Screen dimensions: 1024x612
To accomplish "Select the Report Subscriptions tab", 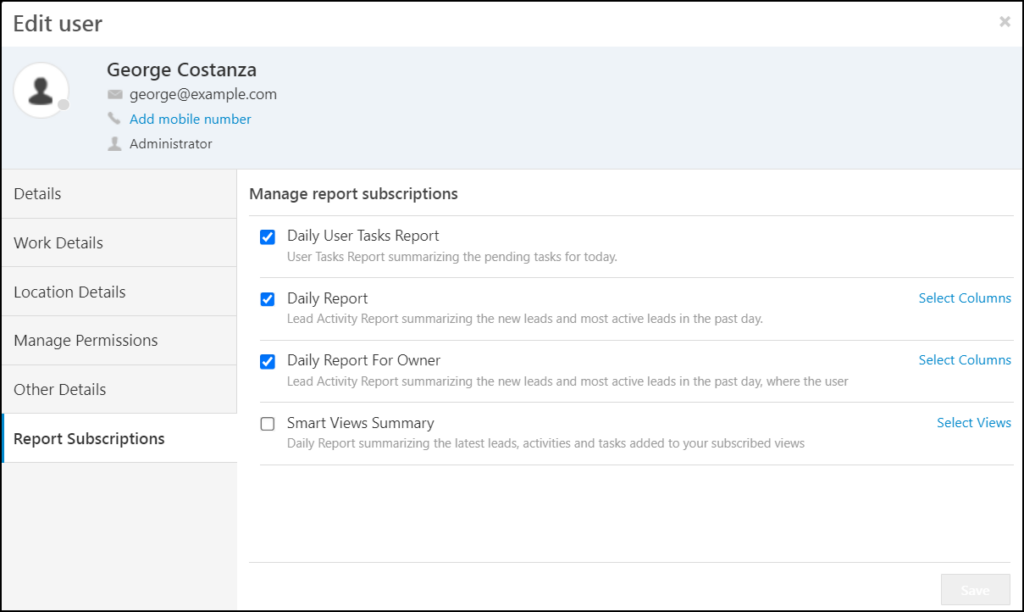I will (89, 438).
